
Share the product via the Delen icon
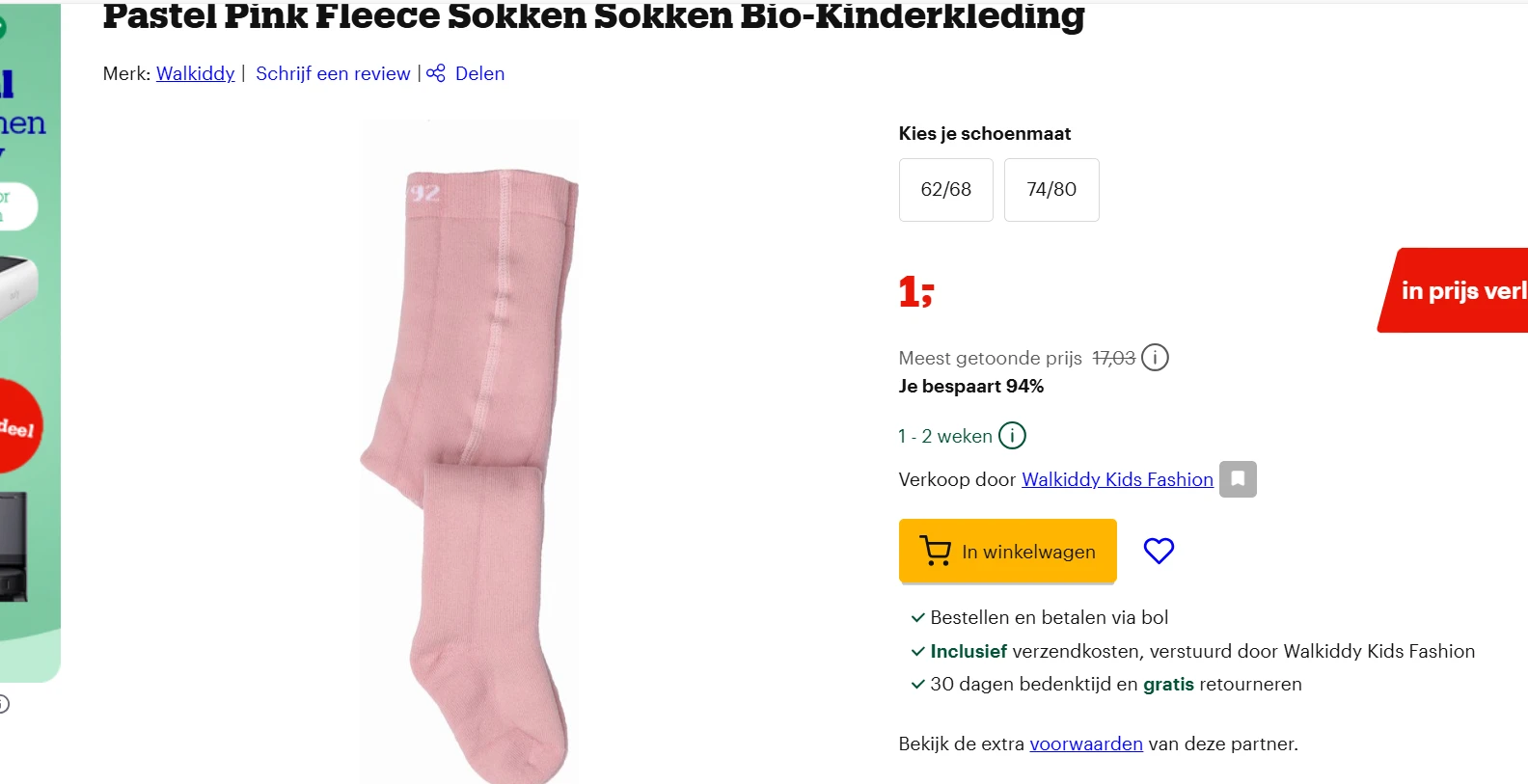436,72
